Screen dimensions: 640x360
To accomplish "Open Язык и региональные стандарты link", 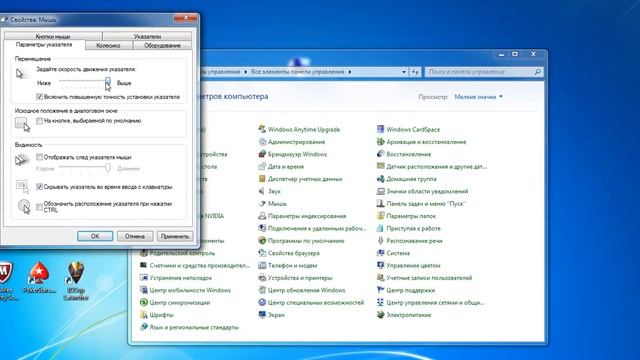I will [194, 327].
